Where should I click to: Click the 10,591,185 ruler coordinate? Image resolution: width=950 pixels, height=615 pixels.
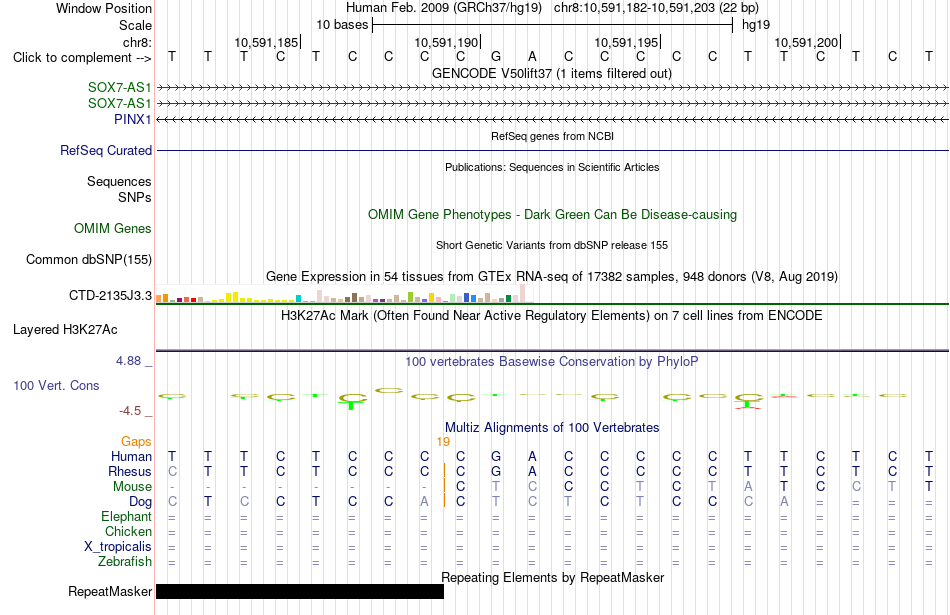coord(267,42)
